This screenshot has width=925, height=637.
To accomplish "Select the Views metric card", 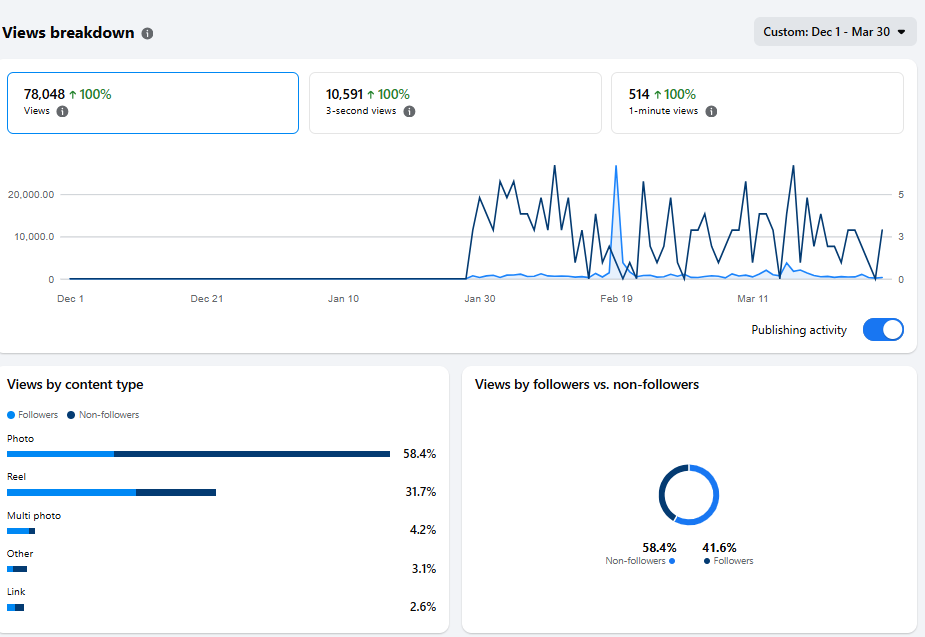I will click(152, 102).
